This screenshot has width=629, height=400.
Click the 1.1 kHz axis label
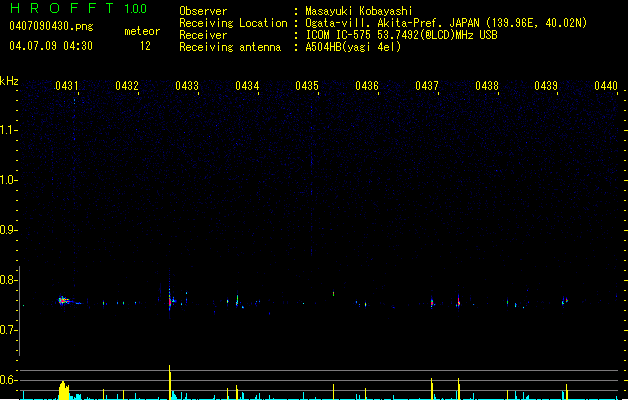coord(8,130)
